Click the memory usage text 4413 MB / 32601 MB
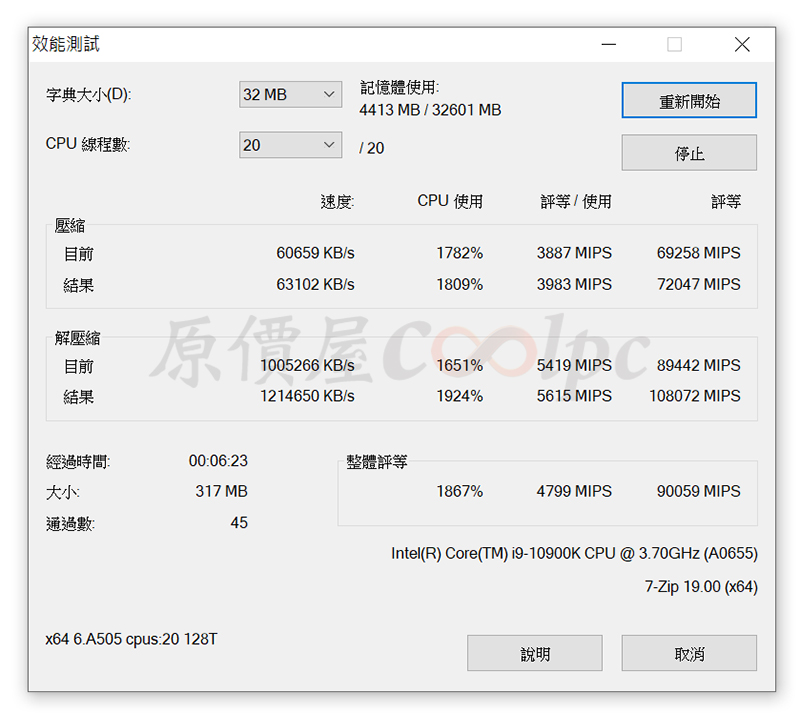 pos(430,110)
